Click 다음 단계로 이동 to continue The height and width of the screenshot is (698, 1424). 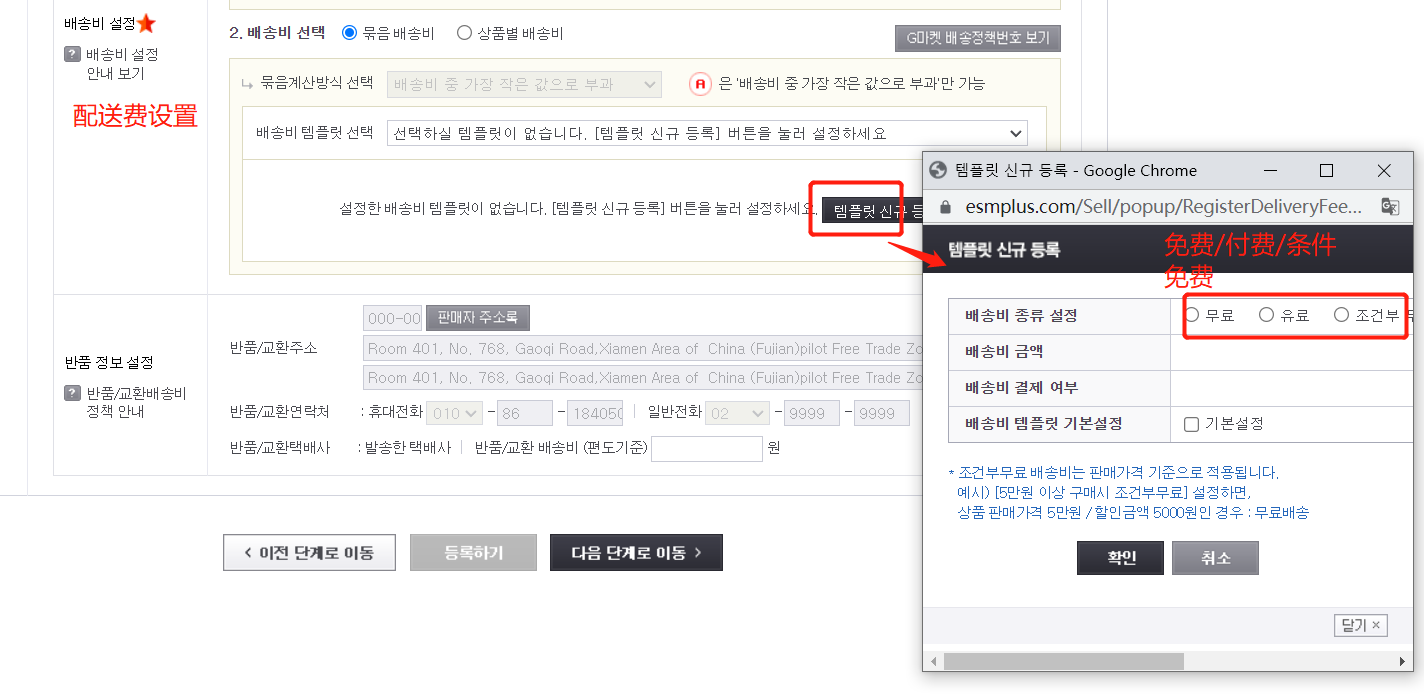(x=636, y=552)
